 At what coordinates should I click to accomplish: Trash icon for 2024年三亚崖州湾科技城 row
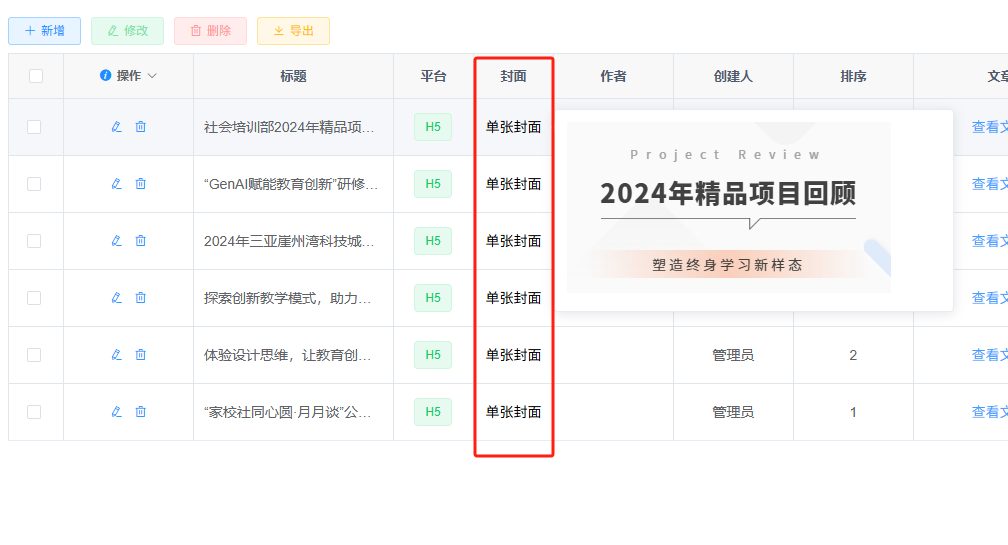pyautogui.click(x=140, y=241)
